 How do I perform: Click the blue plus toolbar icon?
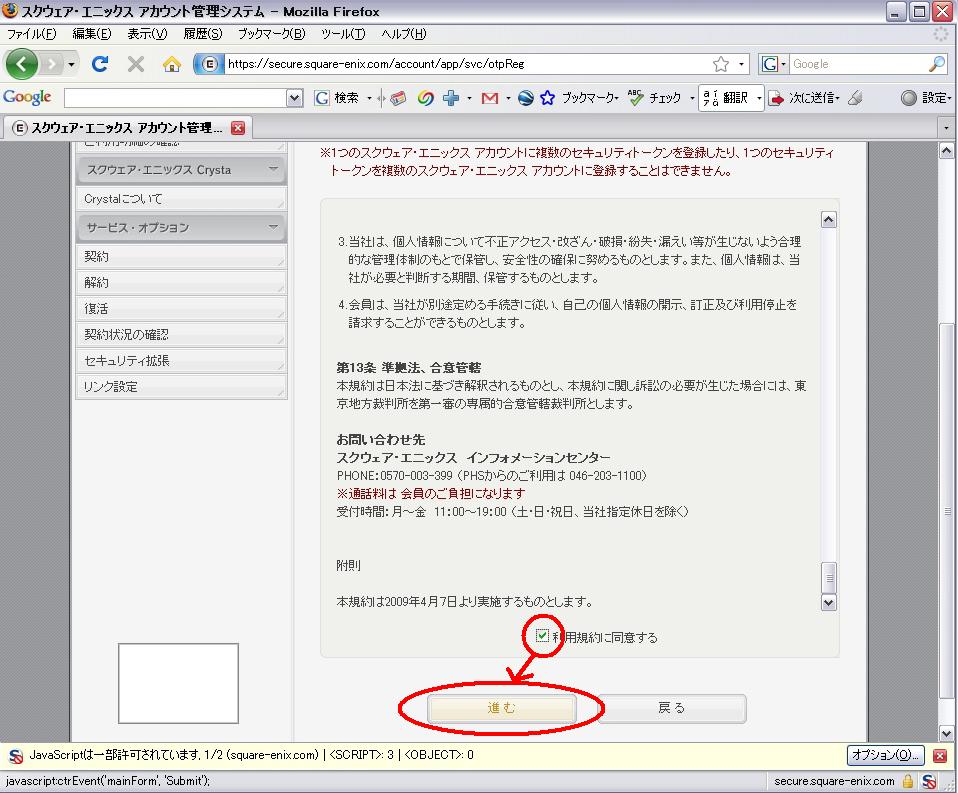(x=451, y=98)
